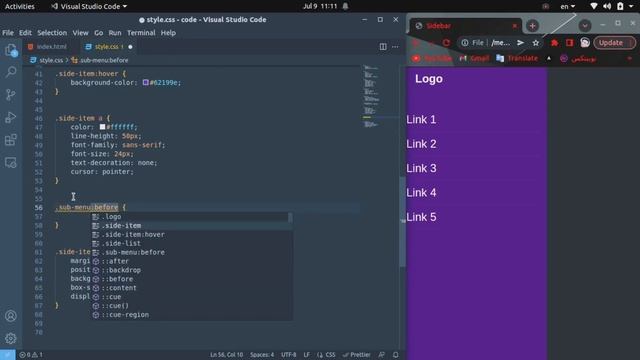Change indentation via Spaces: 4

tap(262, 355)
